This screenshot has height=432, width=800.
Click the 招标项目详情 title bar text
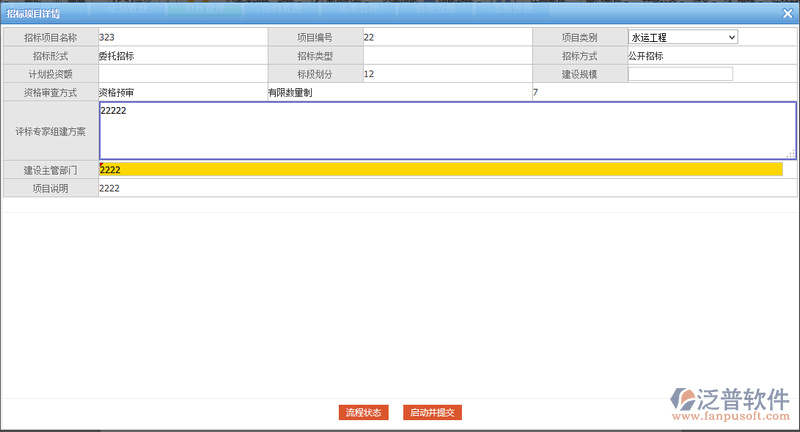coord(34,11)
